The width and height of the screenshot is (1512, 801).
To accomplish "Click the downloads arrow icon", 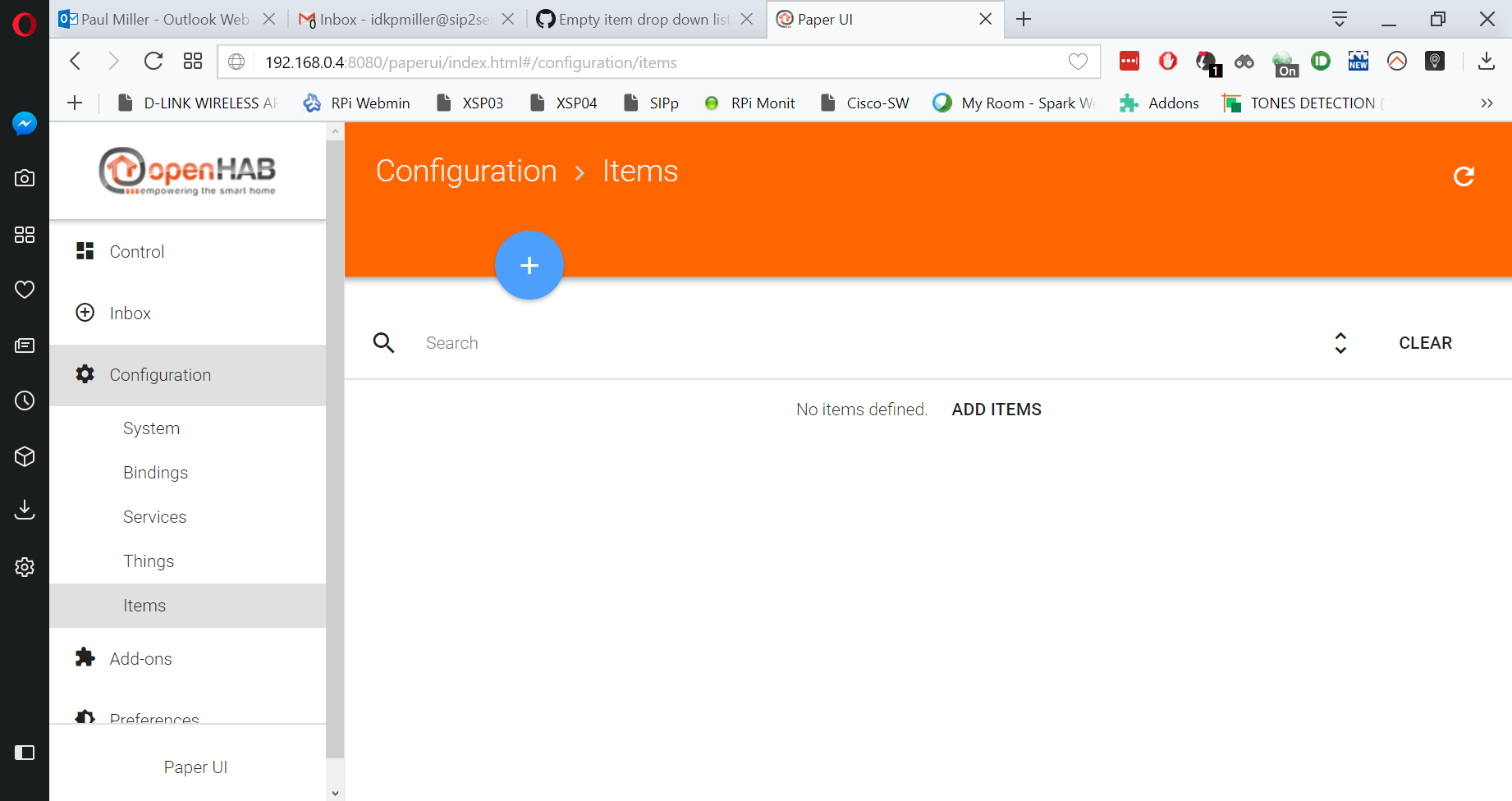I will coord(1486,62).
